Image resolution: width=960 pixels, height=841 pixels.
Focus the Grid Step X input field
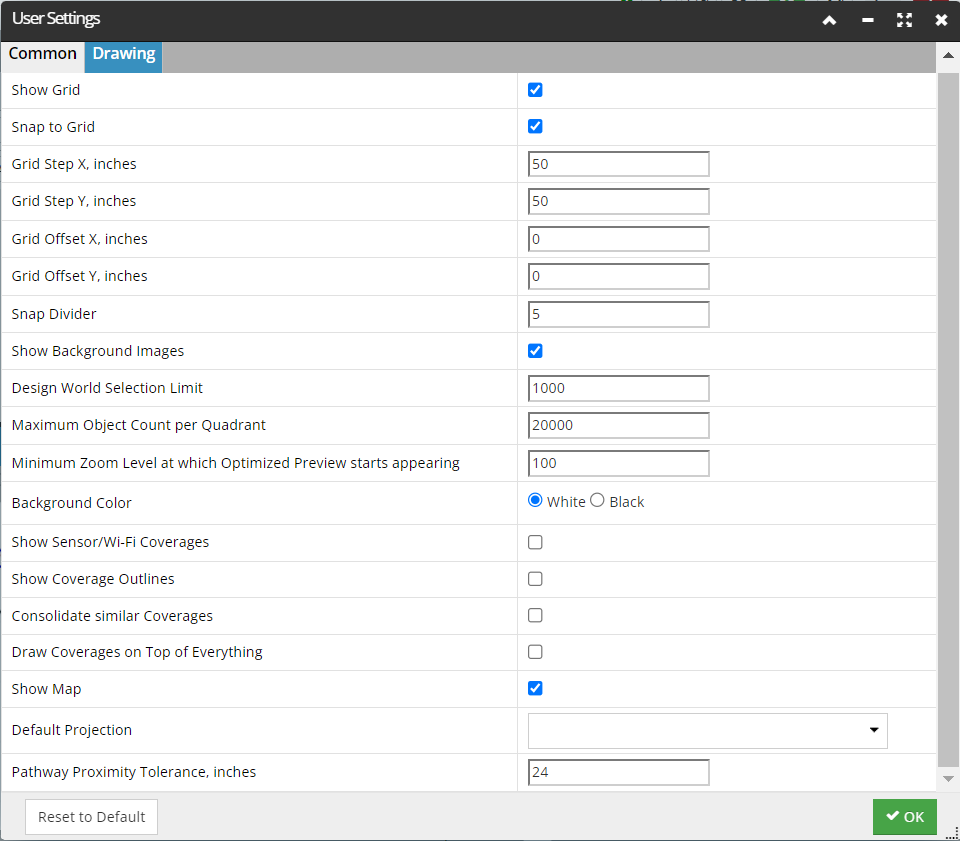pos(618,164)
